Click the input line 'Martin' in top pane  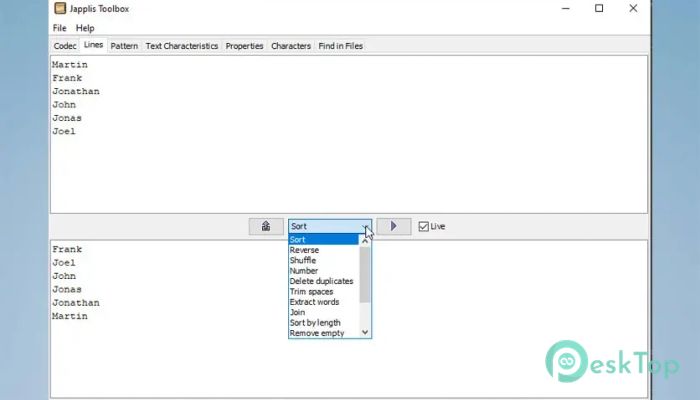point(70,65)
